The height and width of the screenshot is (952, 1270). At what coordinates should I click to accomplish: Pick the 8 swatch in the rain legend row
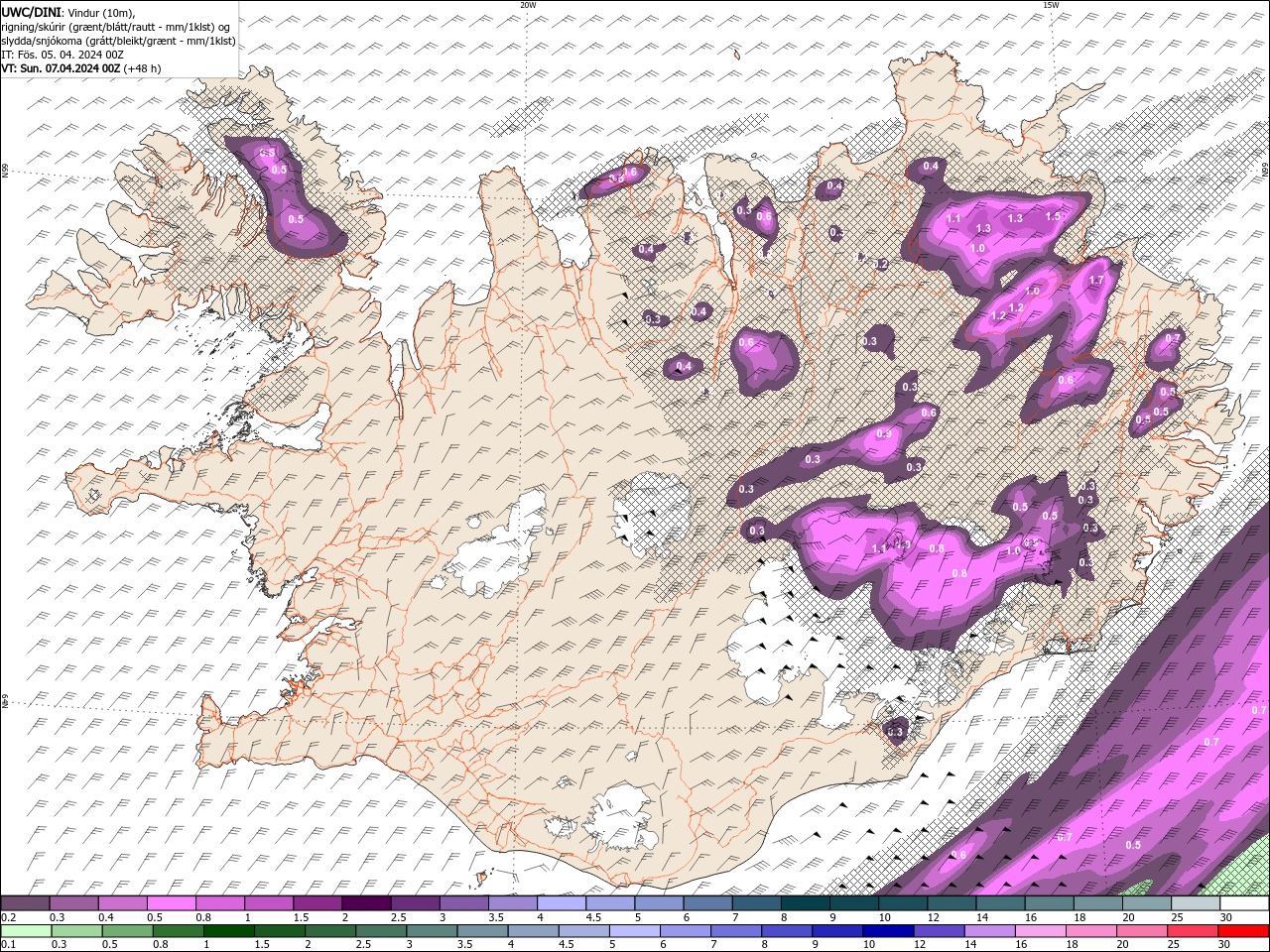coord(785,931)
